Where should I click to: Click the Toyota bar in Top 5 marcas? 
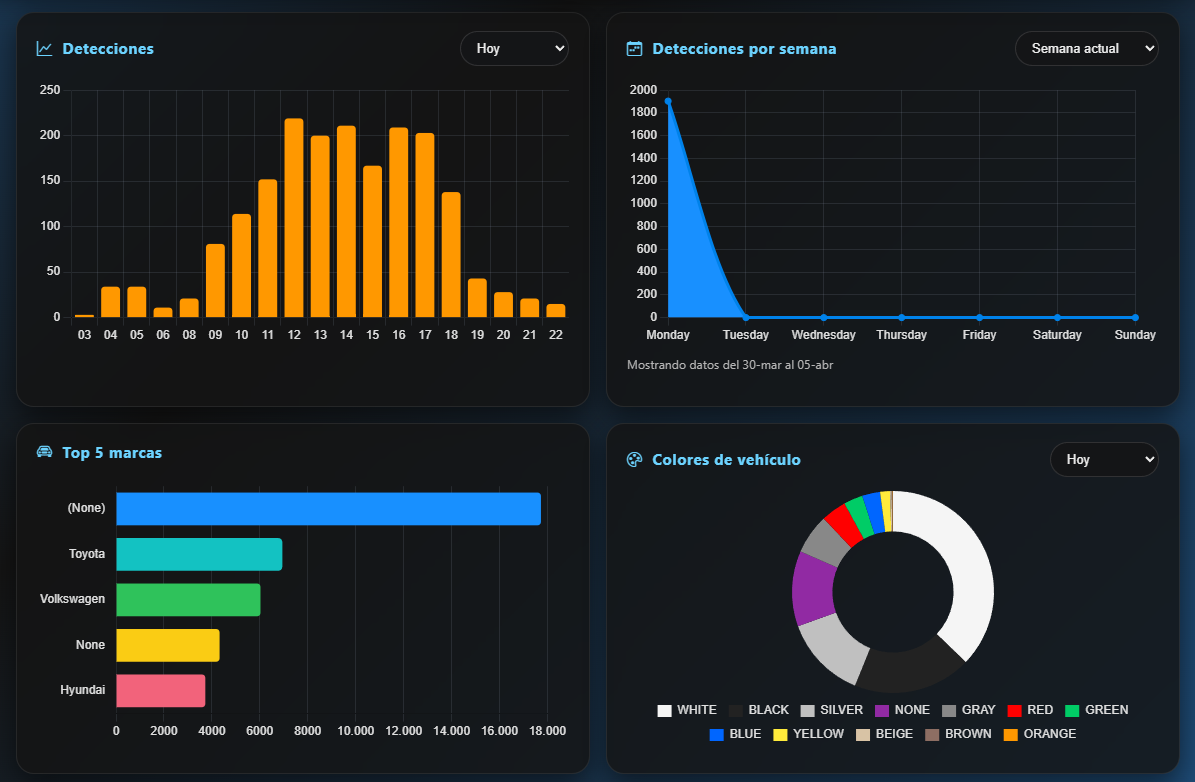coord(199,554)
